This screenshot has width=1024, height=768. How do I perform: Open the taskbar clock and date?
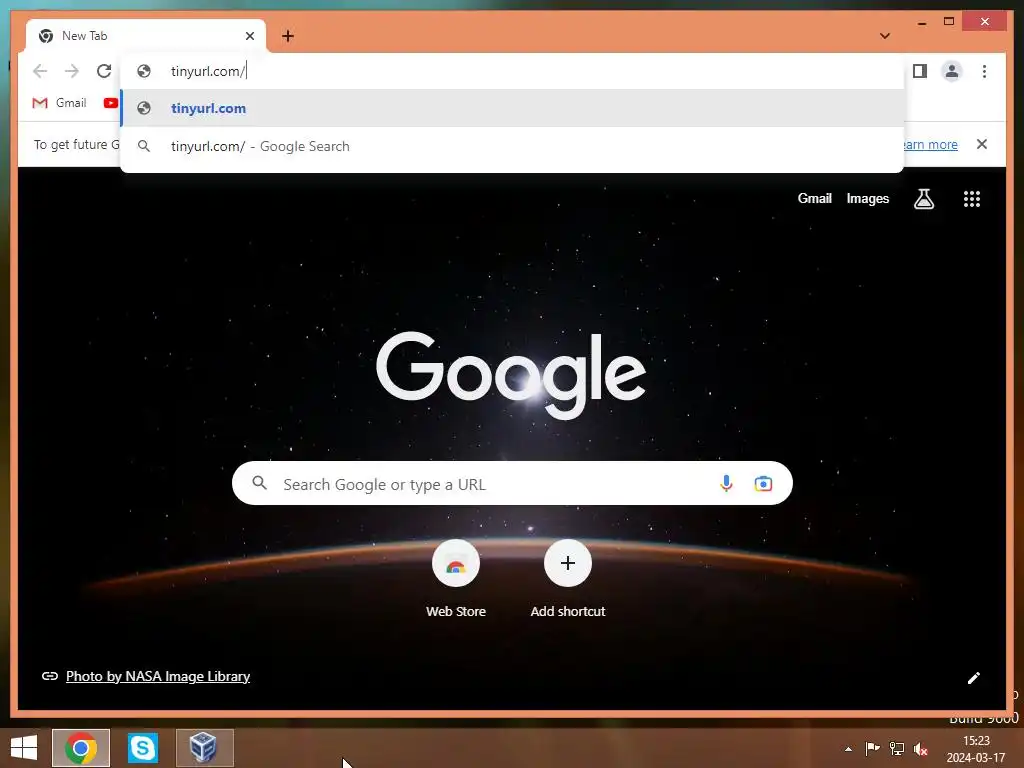click(976, 749)
